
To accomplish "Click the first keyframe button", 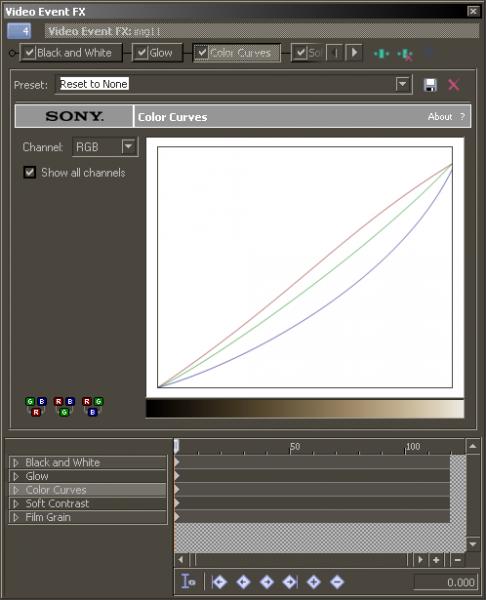I will click(x=220, y=582).
